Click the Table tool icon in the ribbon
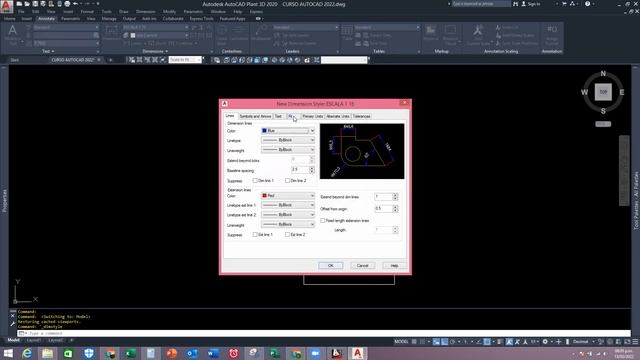 347,30
